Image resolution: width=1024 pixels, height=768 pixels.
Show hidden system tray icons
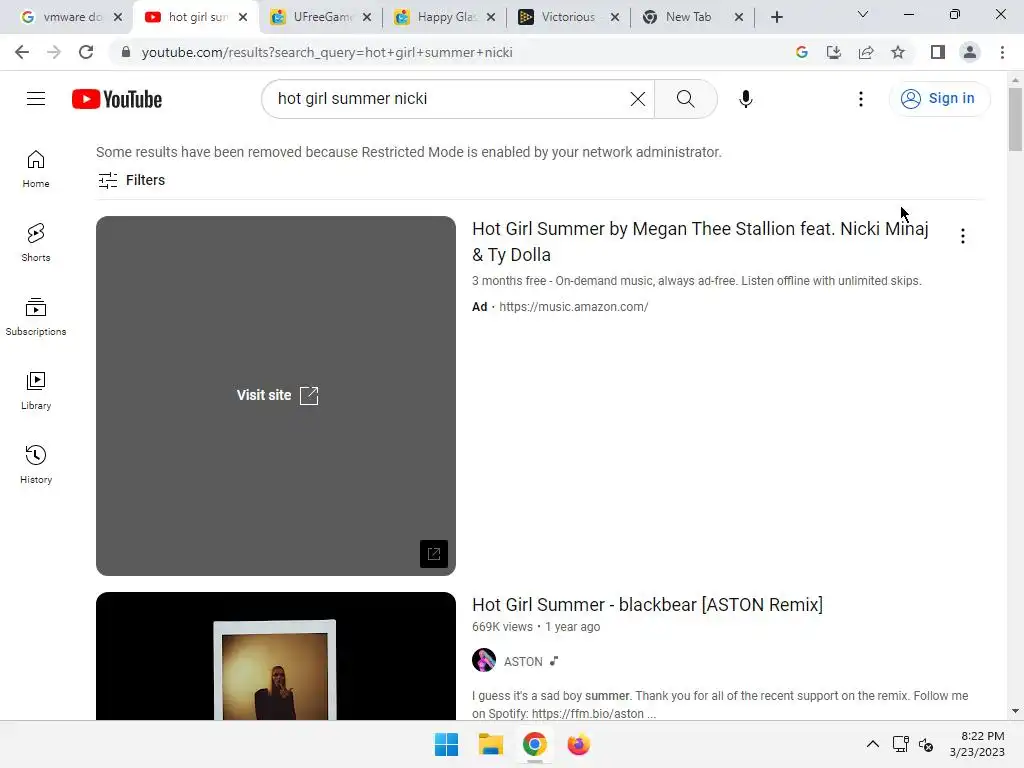(872, 744)
